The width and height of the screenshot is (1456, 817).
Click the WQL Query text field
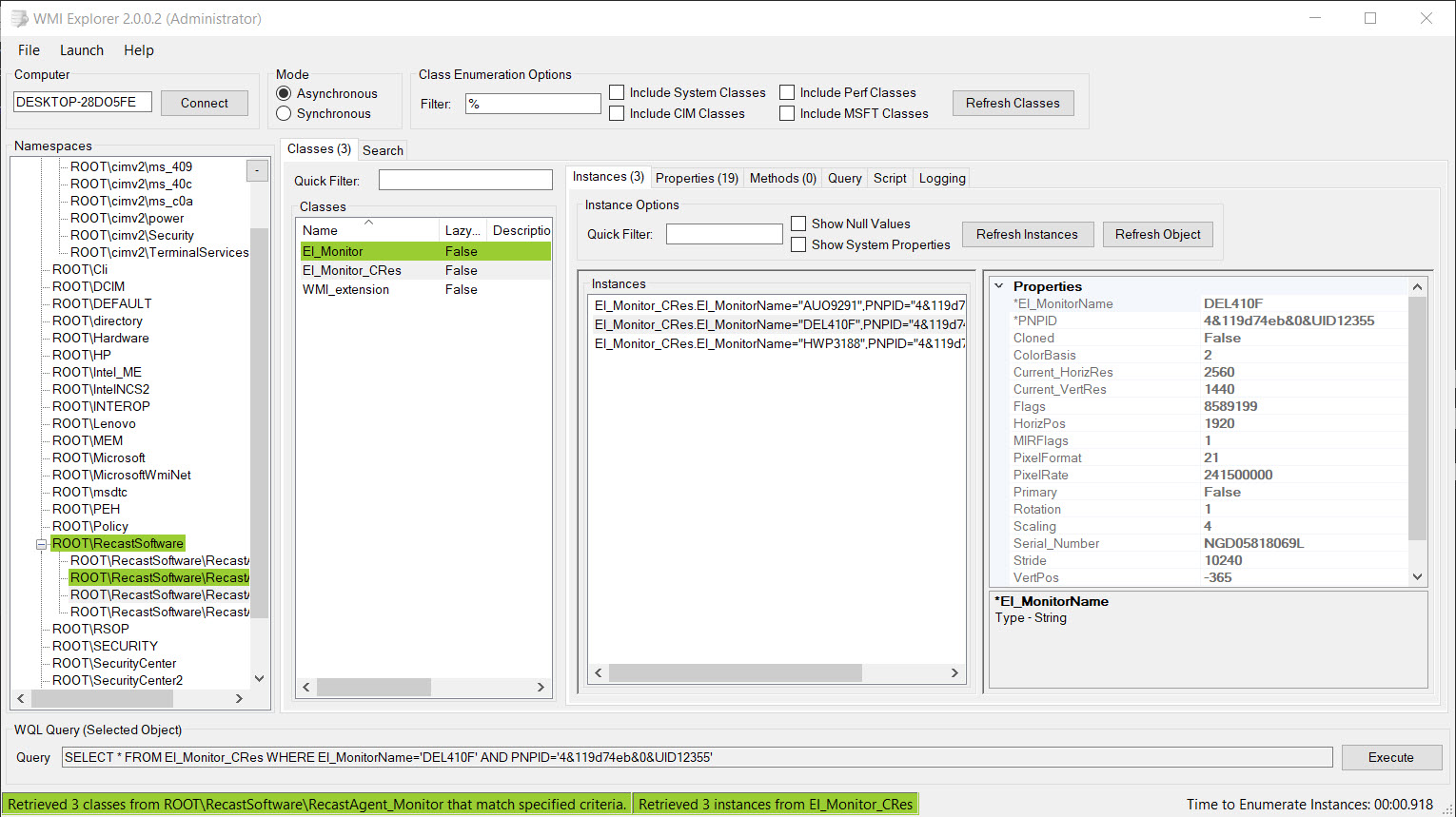click(x=698, y=757)
